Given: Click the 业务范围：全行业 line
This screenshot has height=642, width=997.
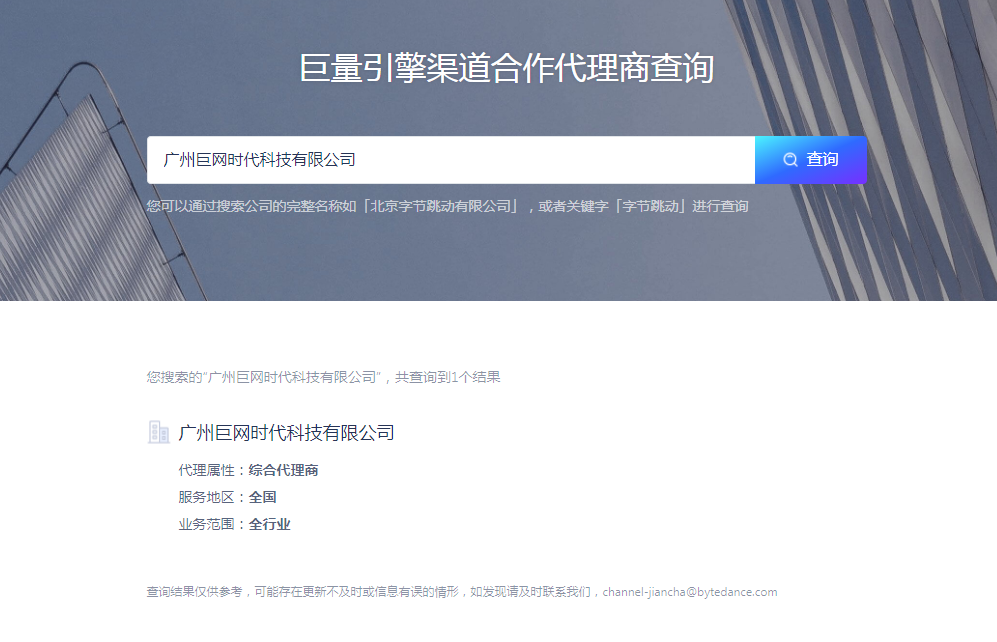Looking at the screenshot, I should tap(234, 524).
